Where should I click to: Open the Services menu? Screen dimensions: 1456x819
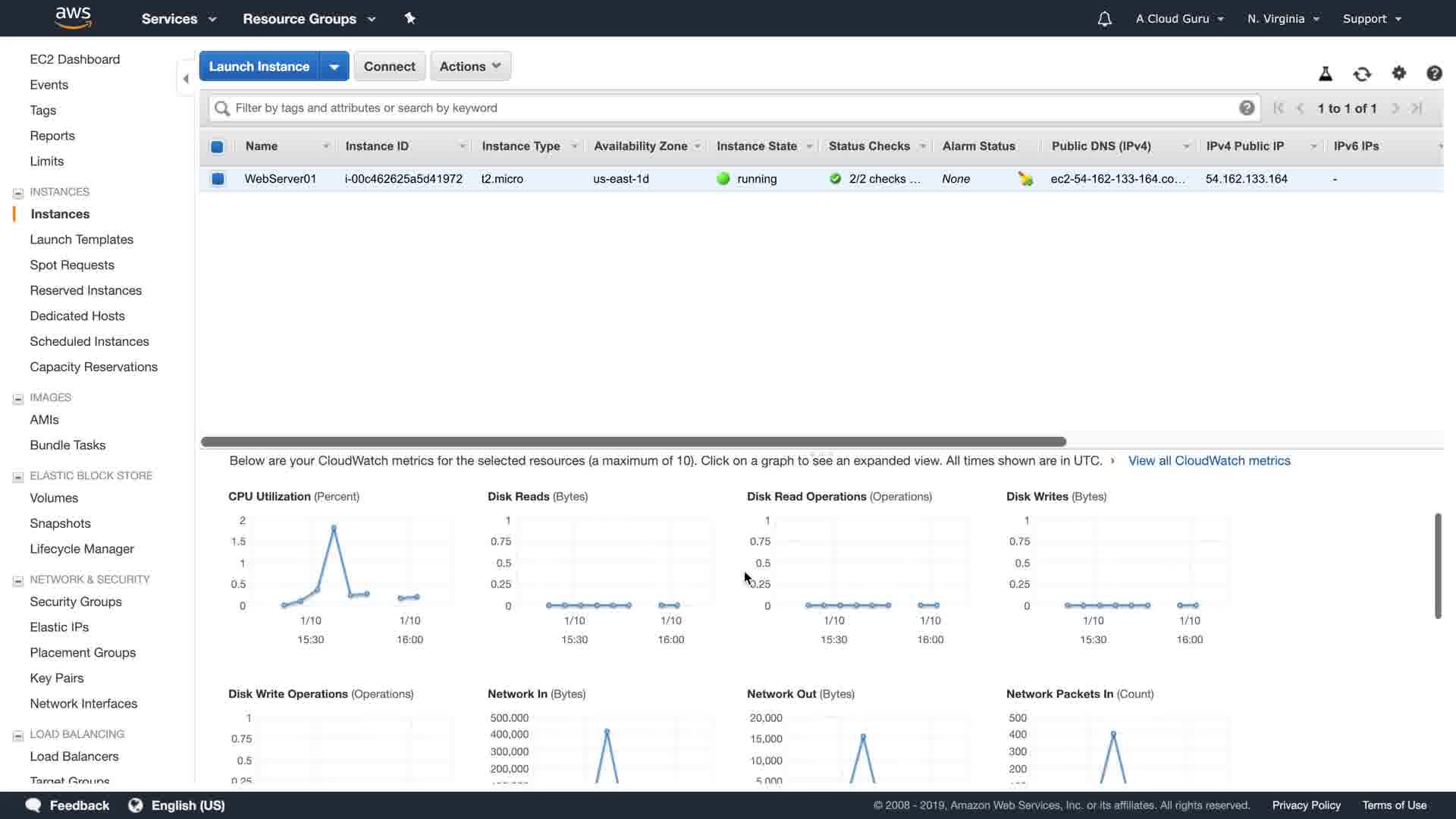point(178,19)
